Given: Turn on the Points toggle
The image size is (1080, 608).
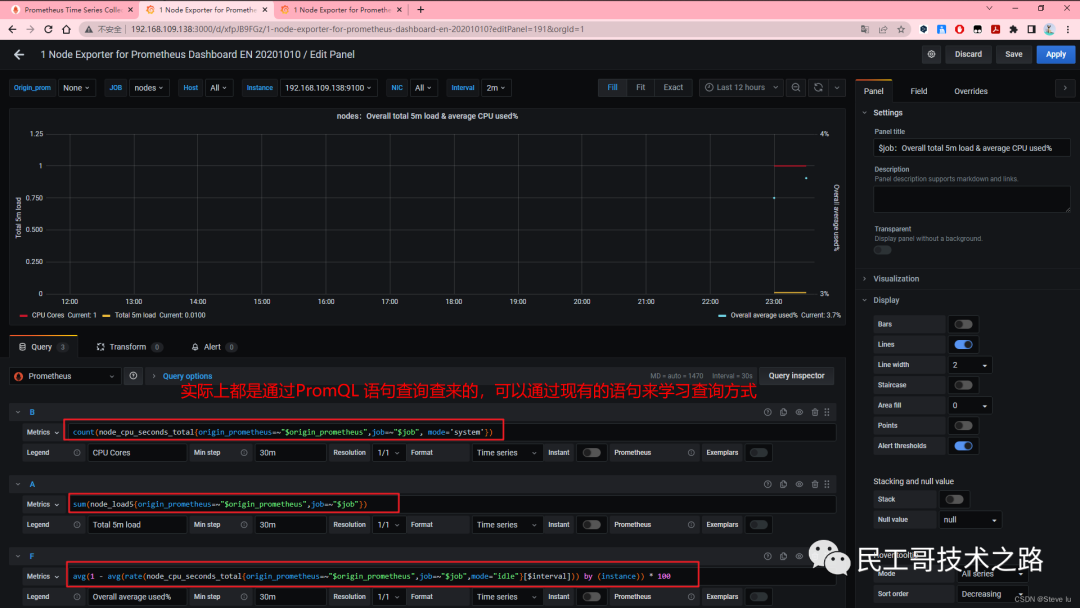Looking at the screenshot, I should click(x=963, y=426).
